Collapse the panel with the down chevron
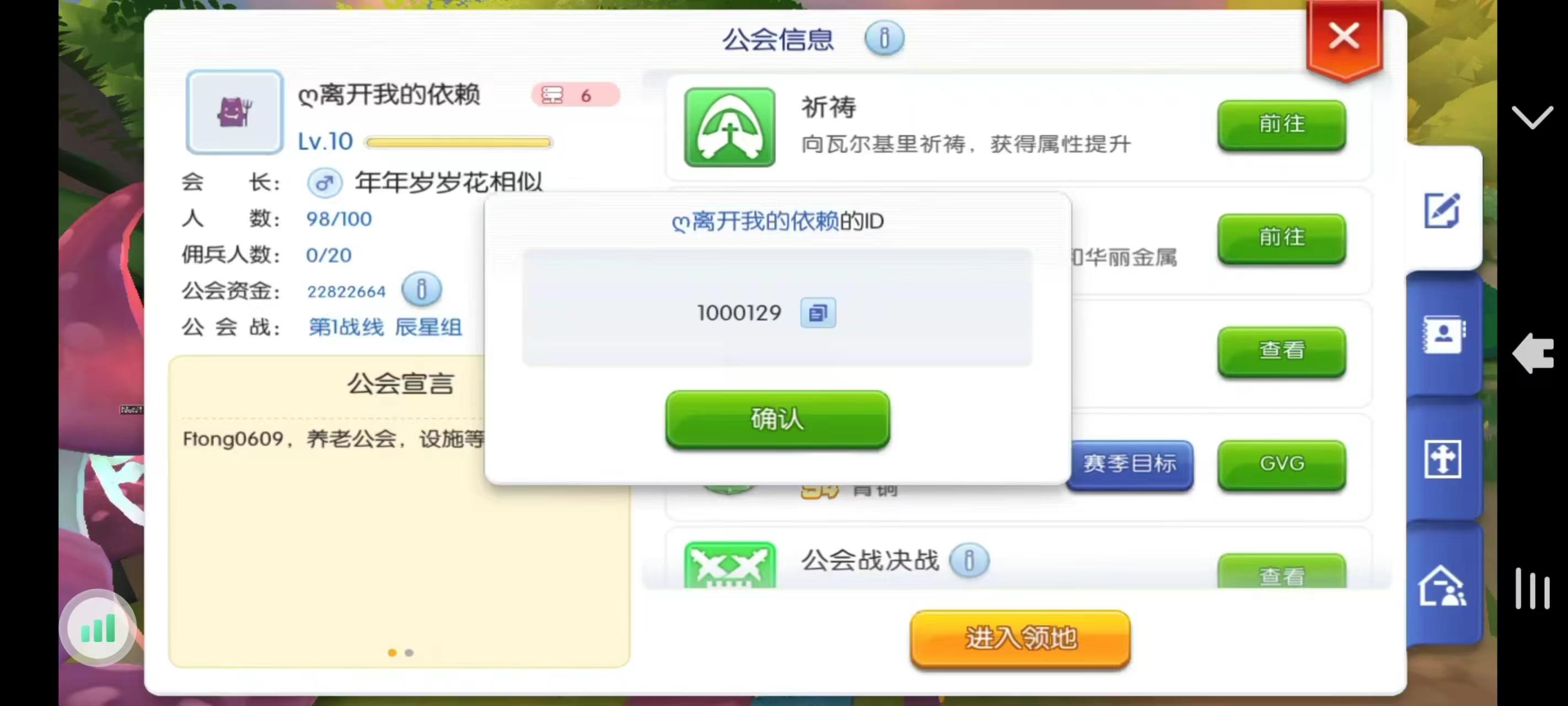The width and height of the screenshot is (1568, 706). [1532, 117]
